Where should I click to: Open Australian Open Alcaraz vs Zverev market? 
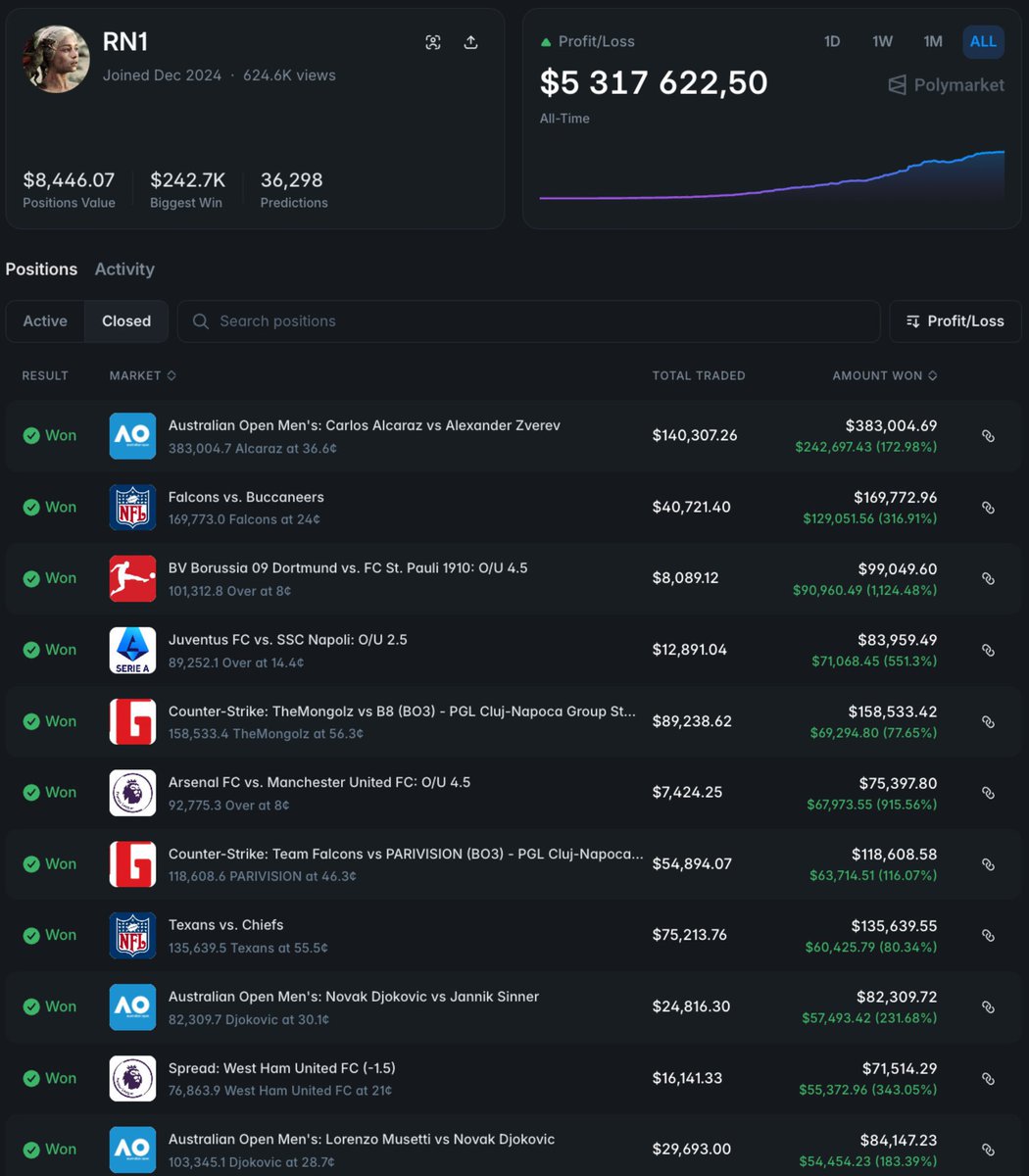[x=365, y=425]
